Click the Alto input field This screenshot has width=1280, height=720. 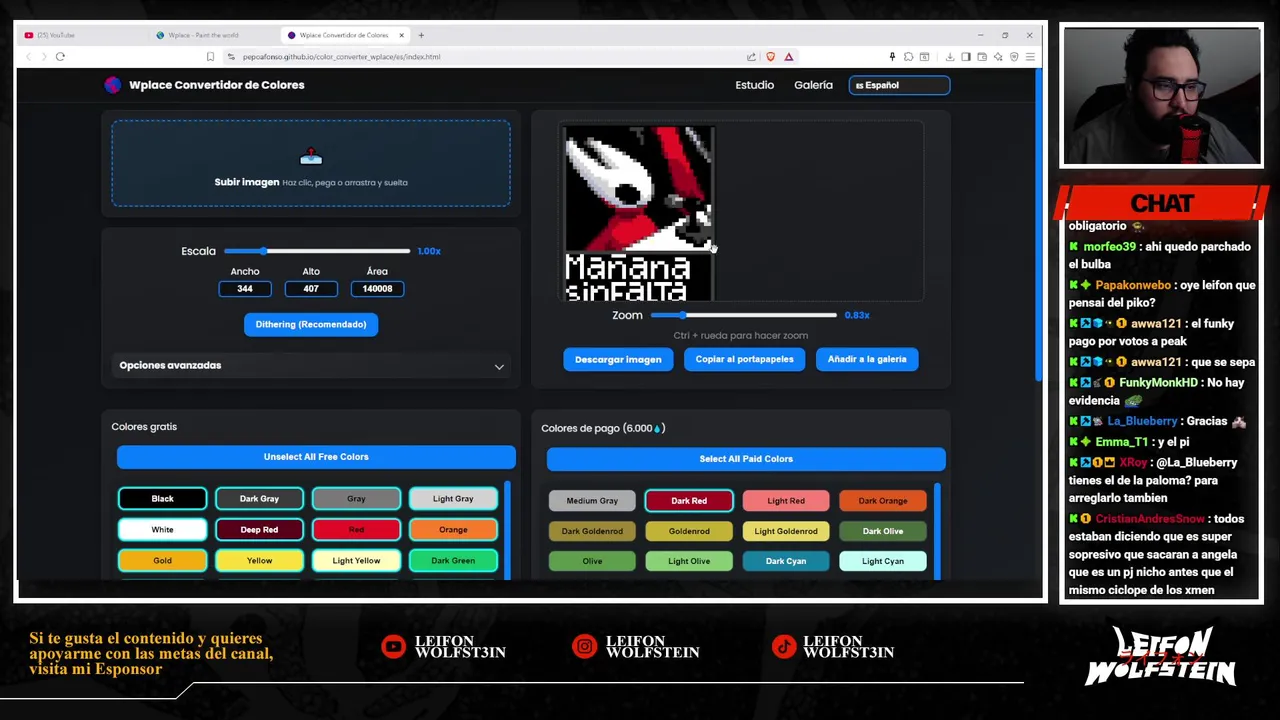[311, 289]
